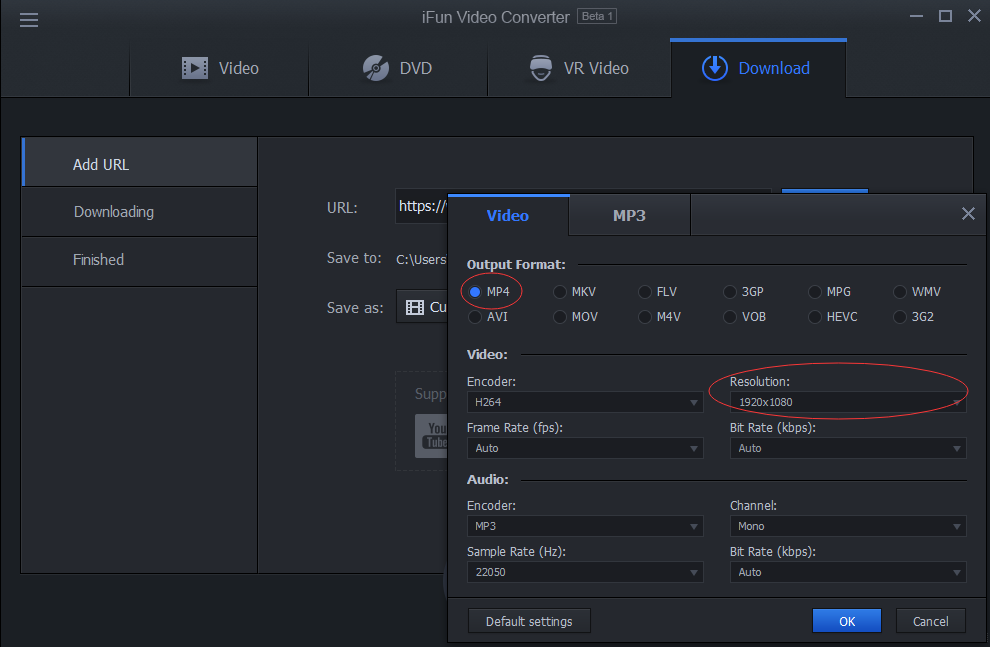The height and width of the screenshot is (647, 990).
Task: Select the MKV output format
Action: tap(559, 292)
